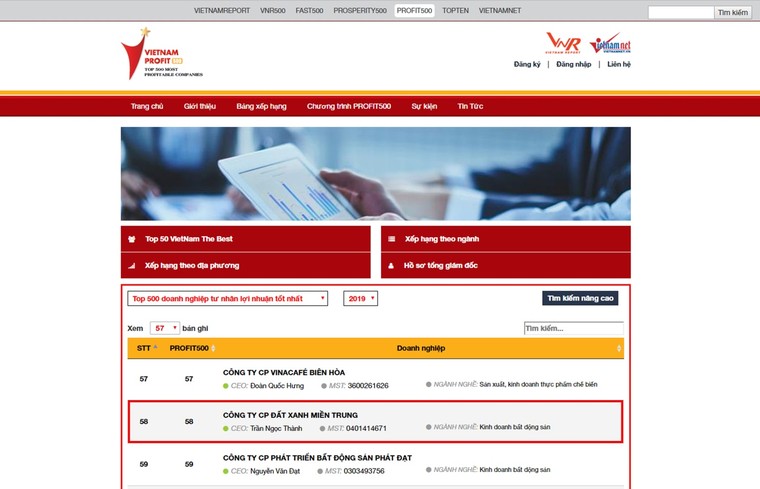Click CEO name Đoàn Quốc Hưng
Image resolution: width=760 pixels, height=489 pixels.
tap(277, 386)
